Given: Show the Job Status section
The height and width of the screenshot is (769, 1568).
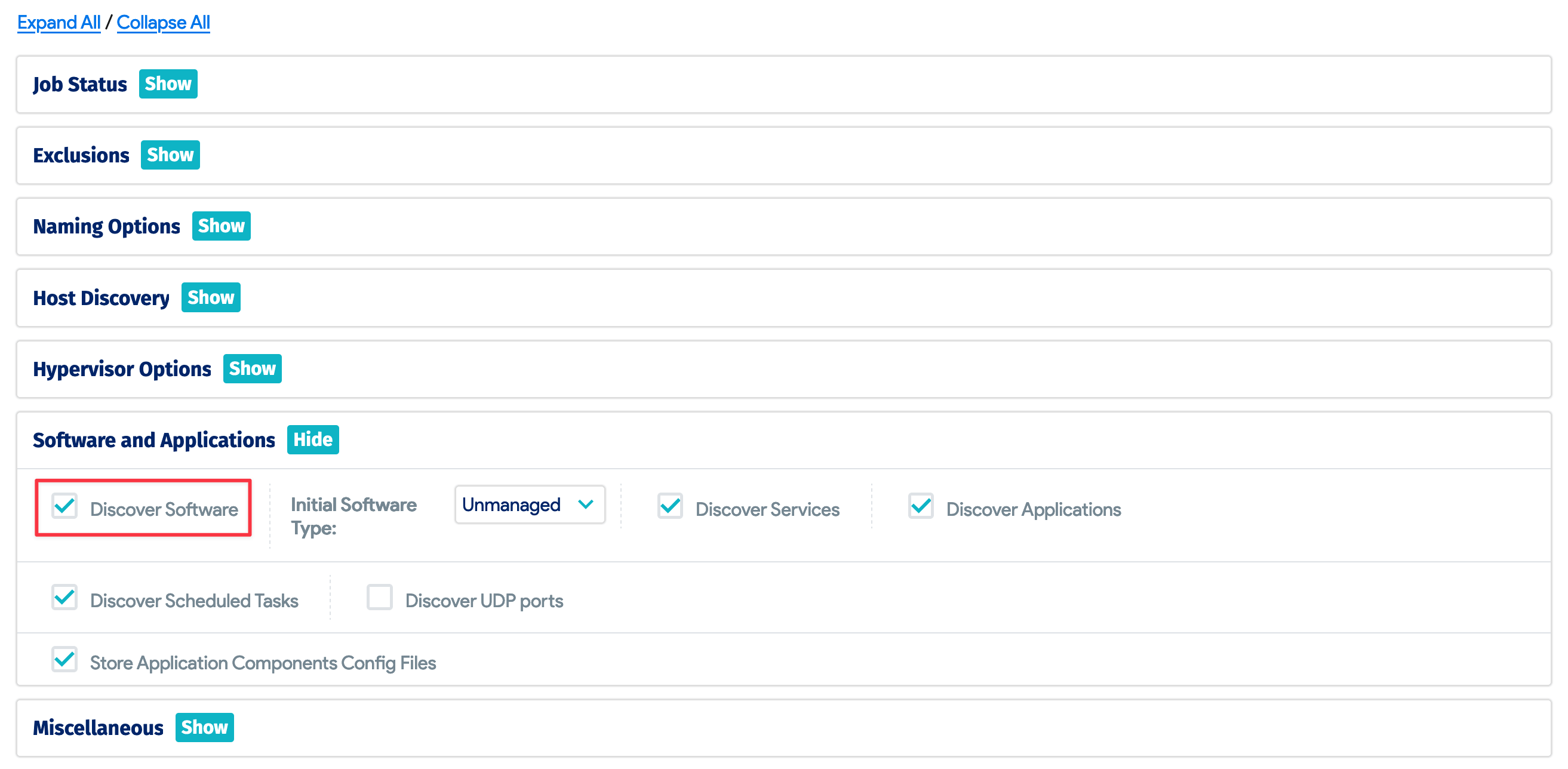Looking at the screenshot, I should (167, 84).
